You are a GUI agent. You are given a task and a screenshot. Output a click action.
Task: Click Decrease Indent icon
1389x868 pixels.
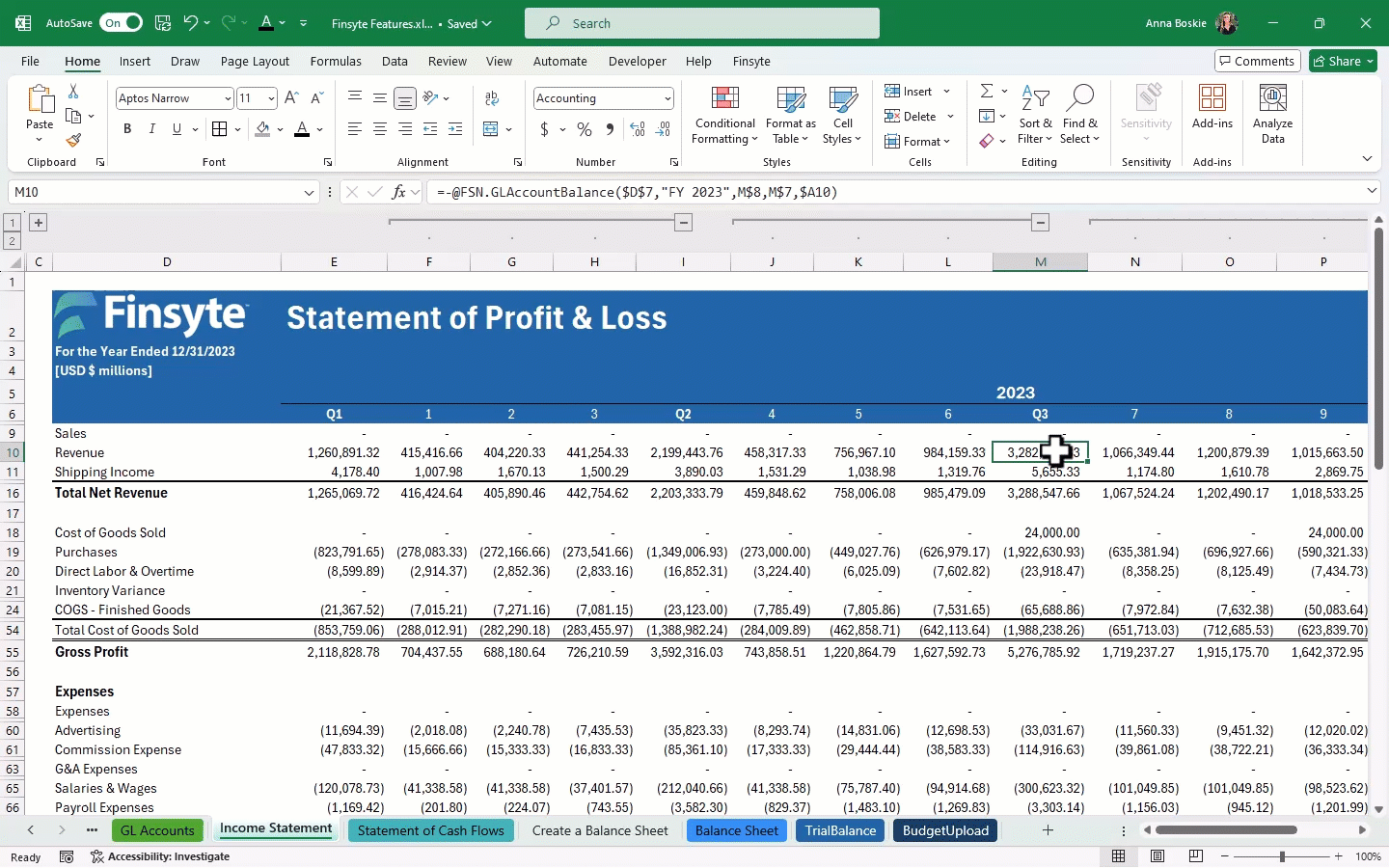(430, 129)
